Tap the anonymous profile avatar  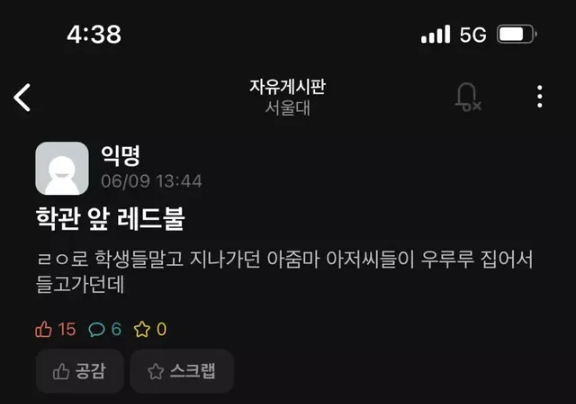pyautogui.click(x=62, y=168)
